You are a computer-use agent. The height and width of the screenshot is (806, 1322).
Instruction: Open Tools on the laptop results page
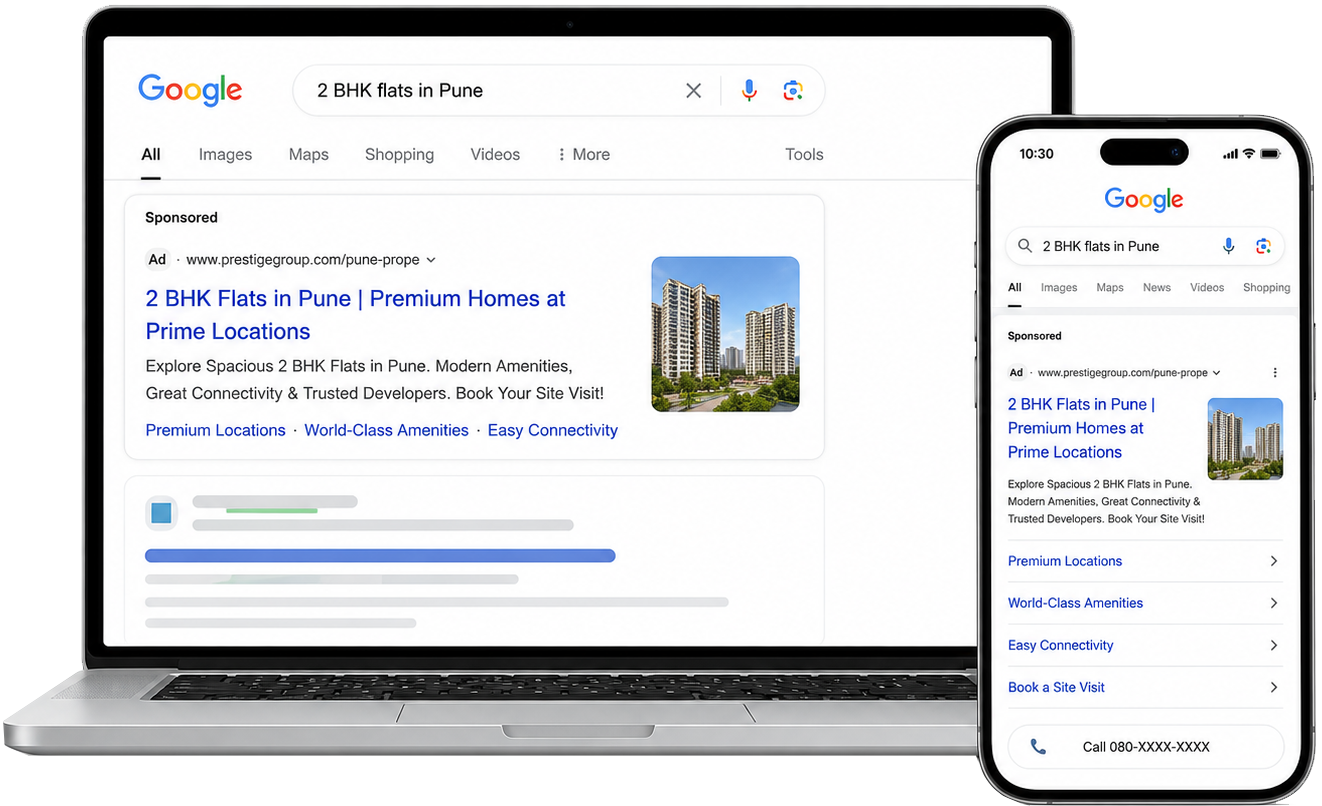[x=804, y=154]
